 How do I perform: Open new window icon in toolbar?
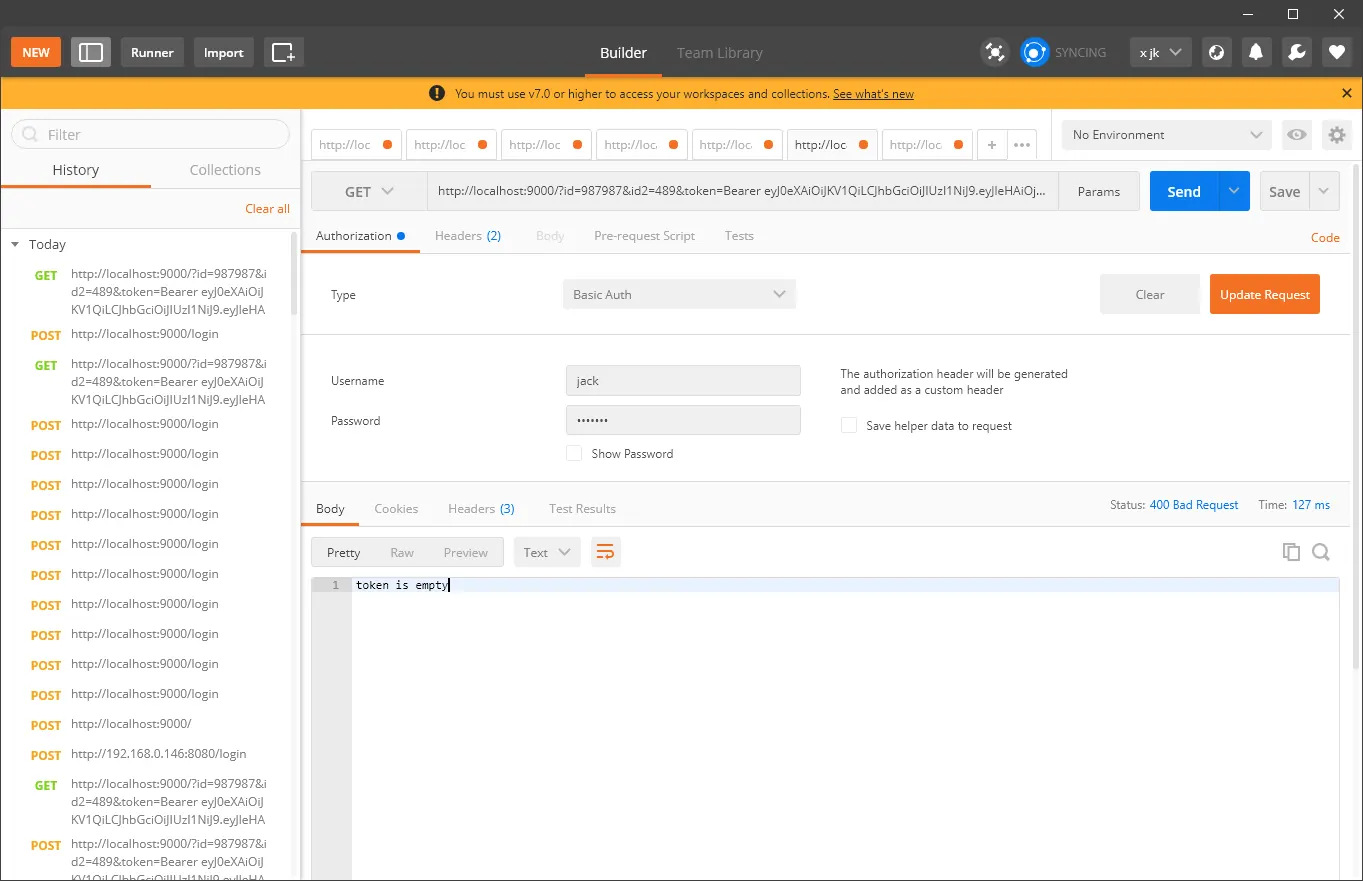(x=284, y=52)
